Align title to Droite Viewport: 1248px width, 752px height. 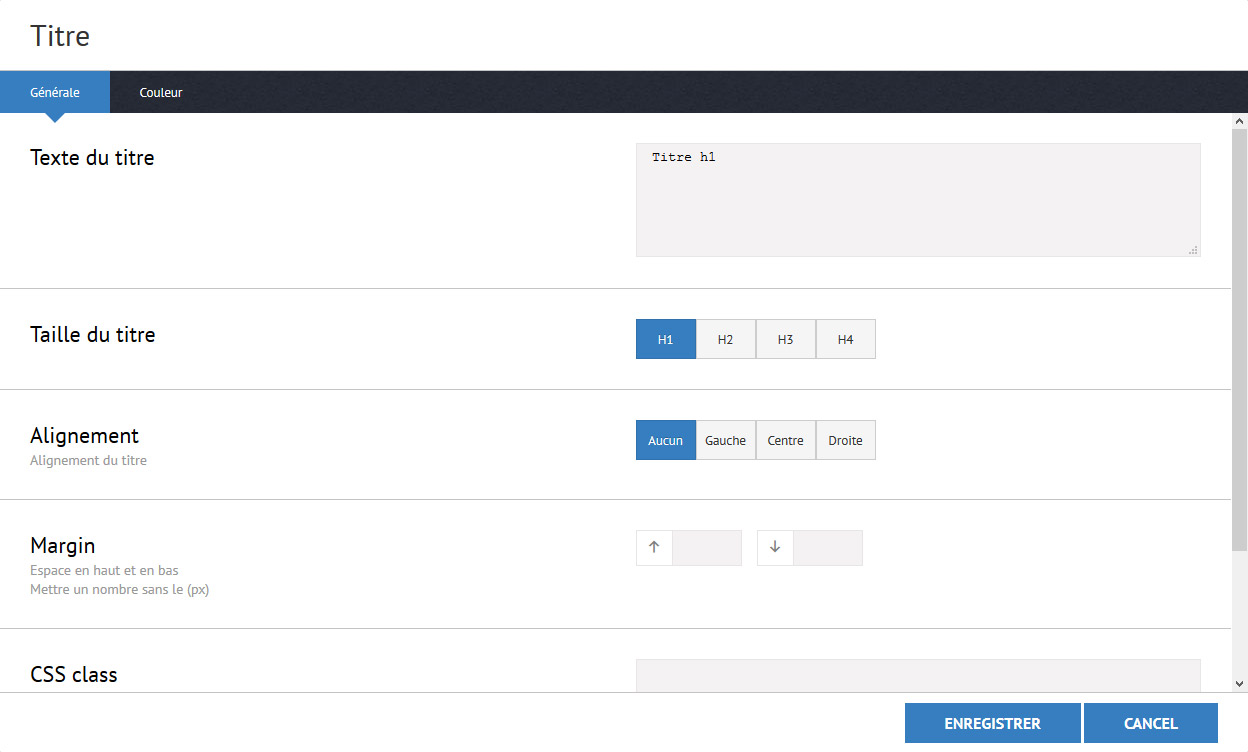click(x=846, y=440)
